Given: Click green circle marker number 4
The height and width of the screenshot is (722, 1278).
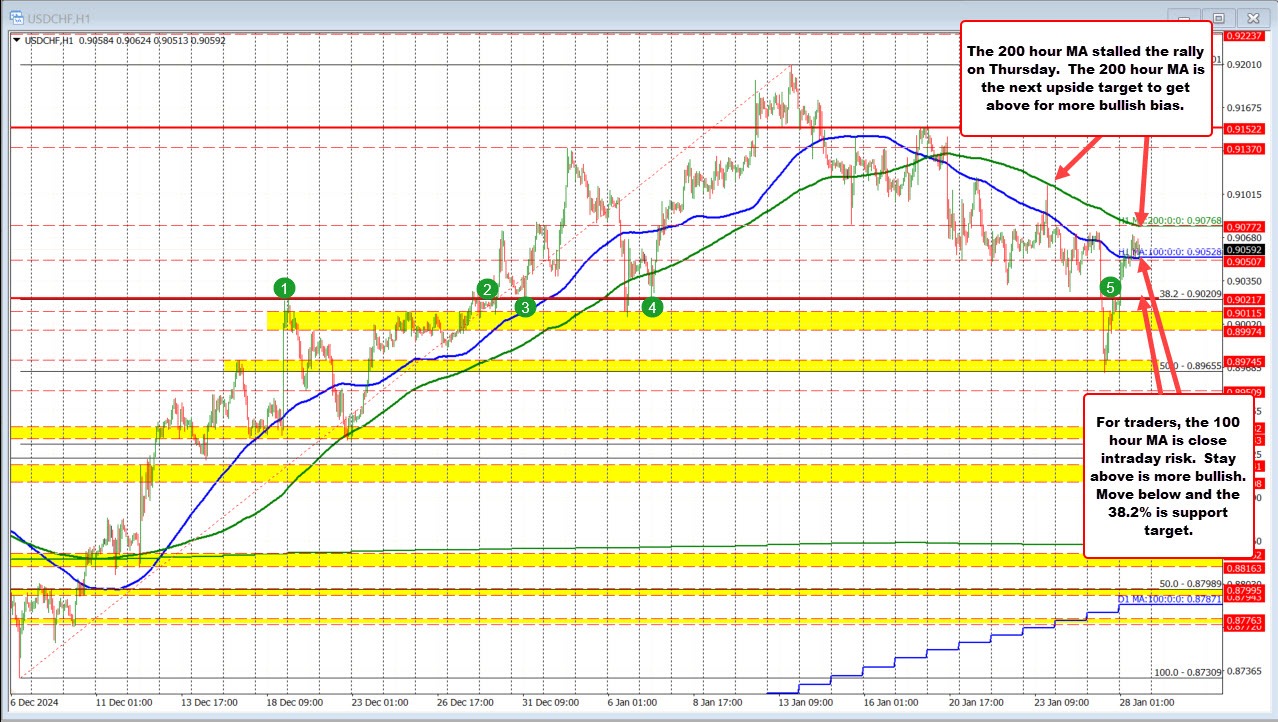Looking at the screenshot, I should point(652,307).
